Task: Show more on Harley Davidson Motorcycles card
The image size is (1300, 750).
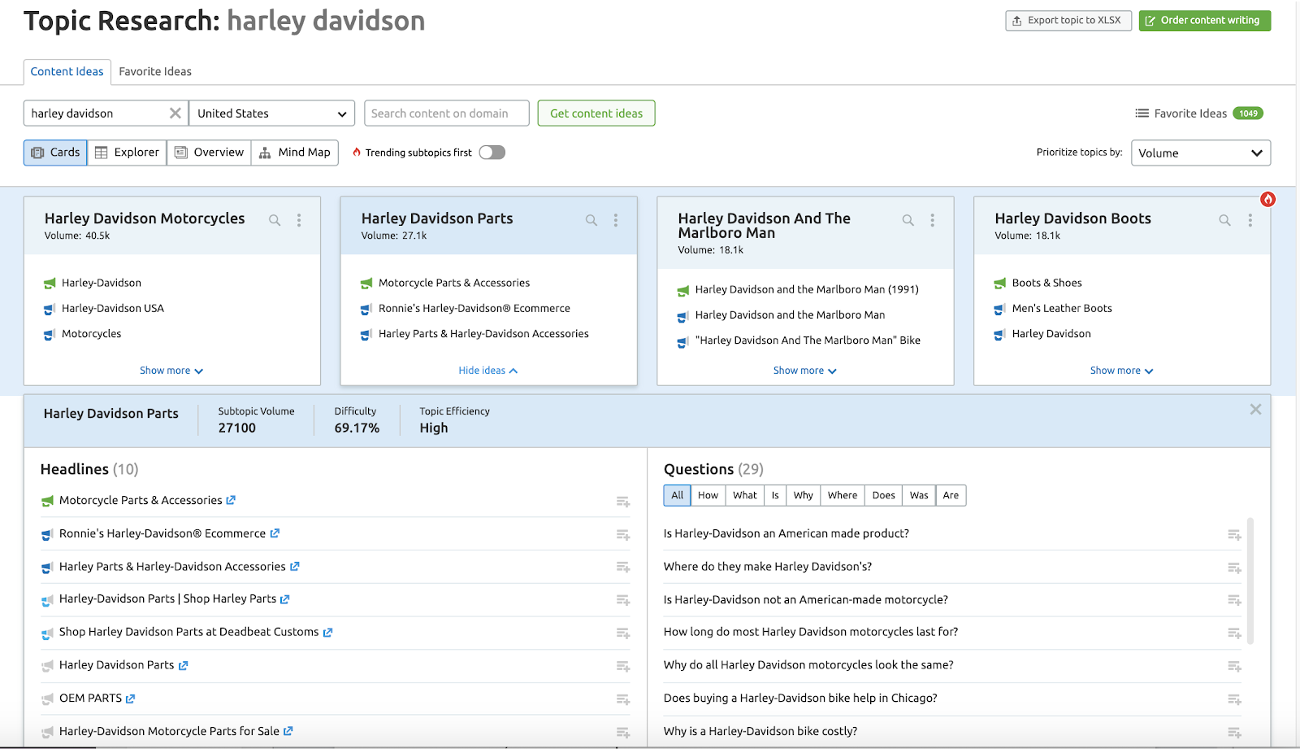Action: click(x=171, y=370)
